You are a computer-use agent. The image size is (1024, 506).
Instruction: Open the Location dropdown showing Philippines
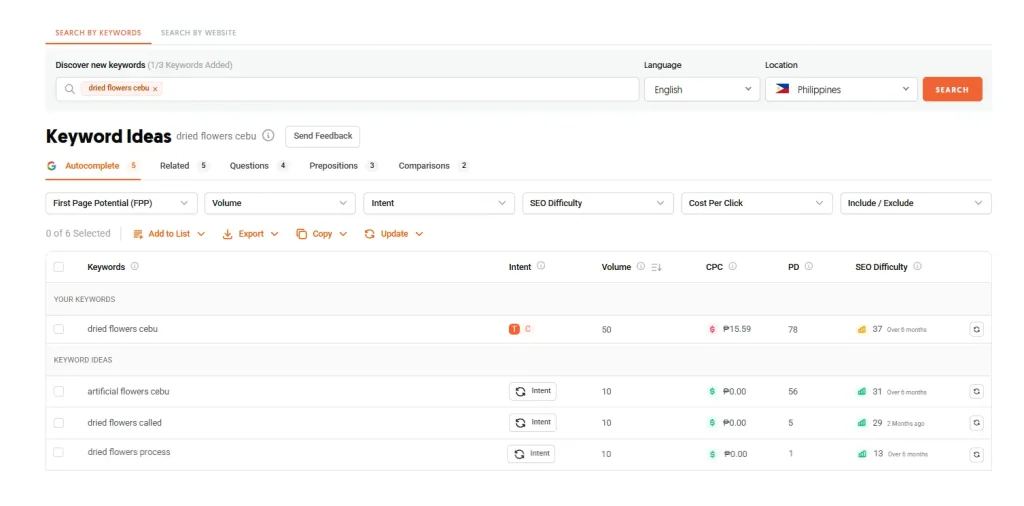click(841, 89)
